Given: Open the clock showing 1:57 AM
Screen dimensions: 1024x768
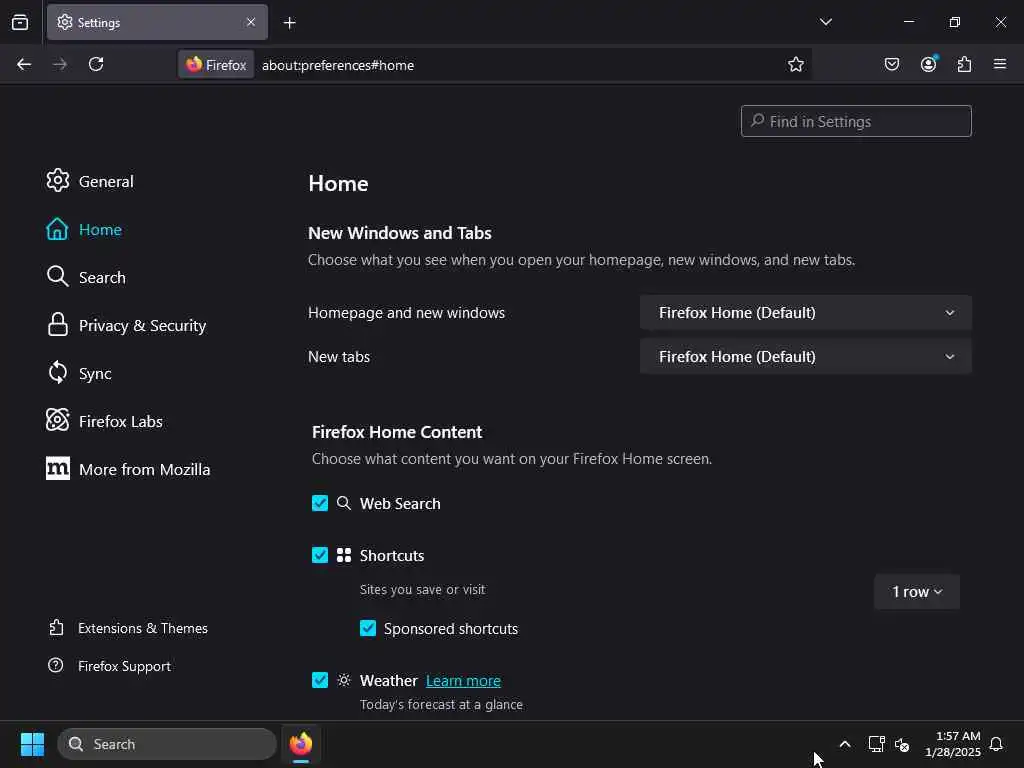Looking at the screenshot, I should 952,744.
